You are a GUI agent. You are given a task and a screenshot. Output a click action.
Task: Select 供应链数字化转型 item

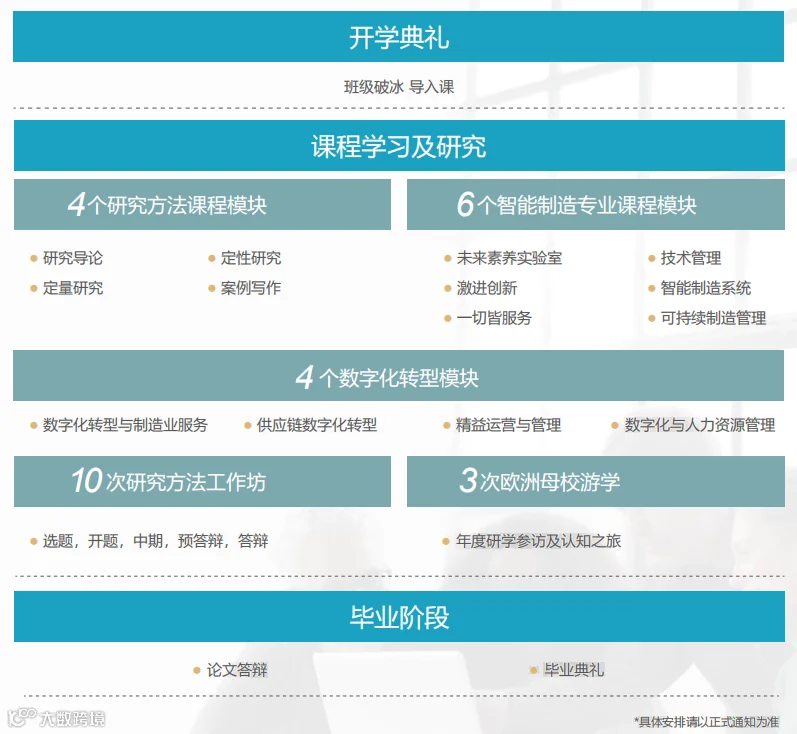click(317, 425)
